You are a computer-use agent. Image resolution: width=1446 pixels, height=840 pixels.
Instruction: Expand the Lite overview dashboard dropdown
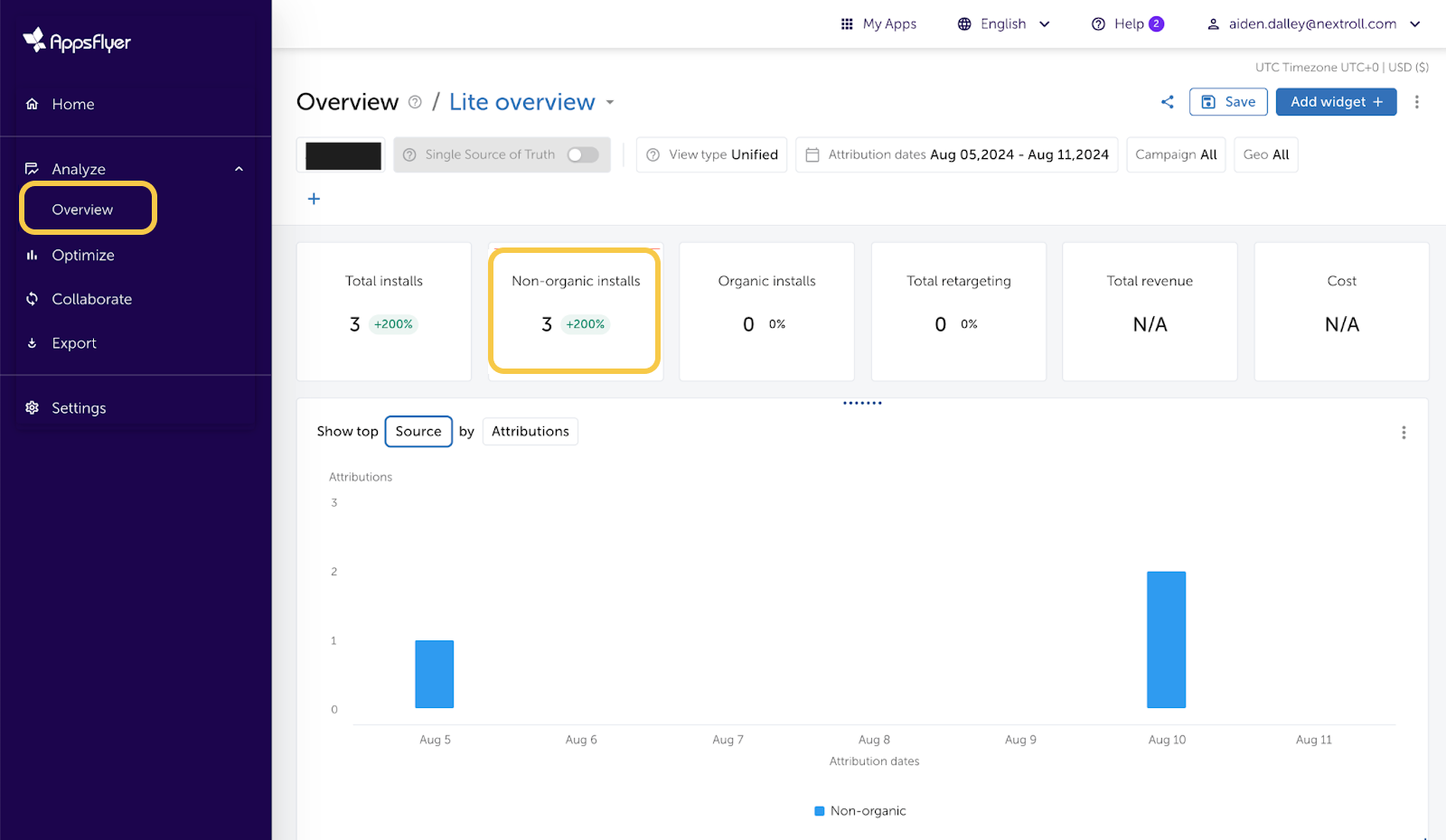610,102
